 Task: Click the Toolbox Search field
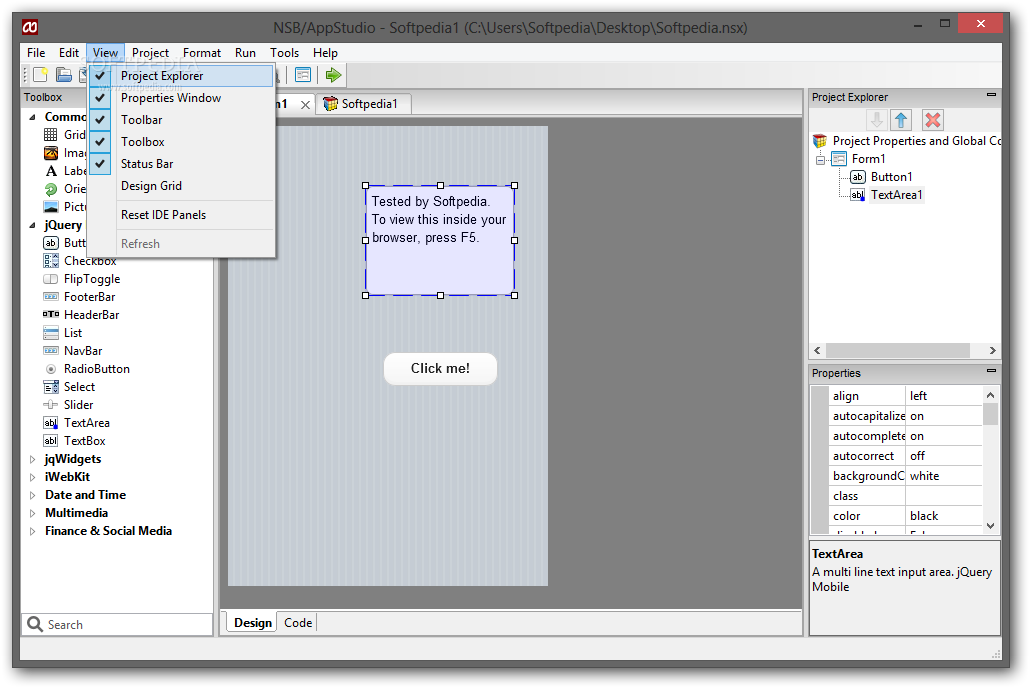coord(117,625)
